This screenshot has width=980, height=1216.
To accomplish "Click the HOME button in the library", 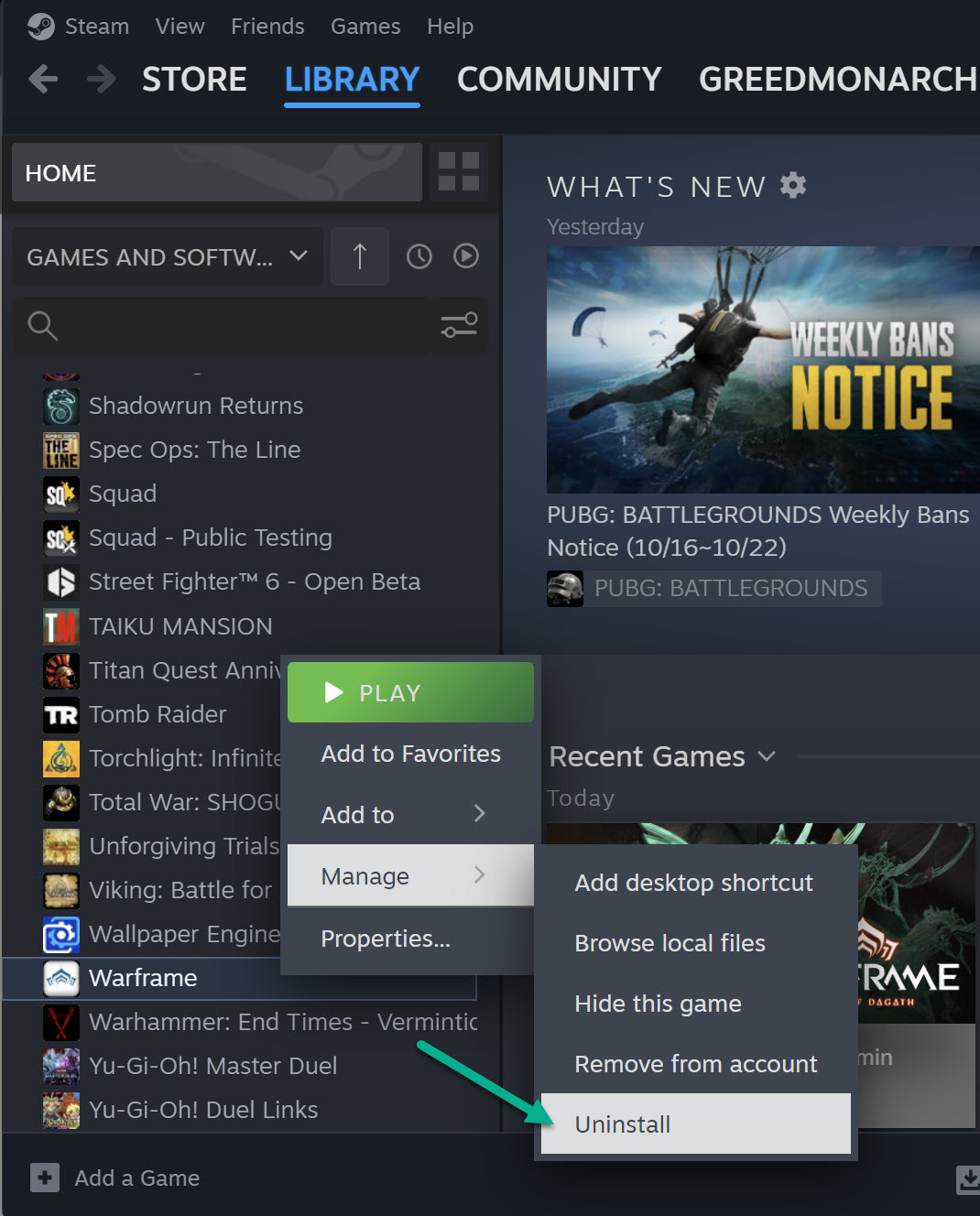I will pyautogui.click(x=217, y=172).
